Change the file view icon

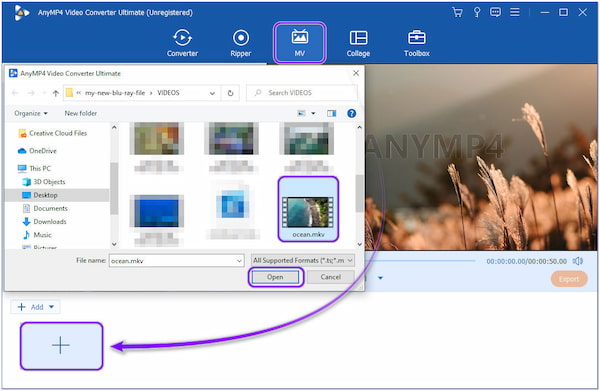point(302,113)
